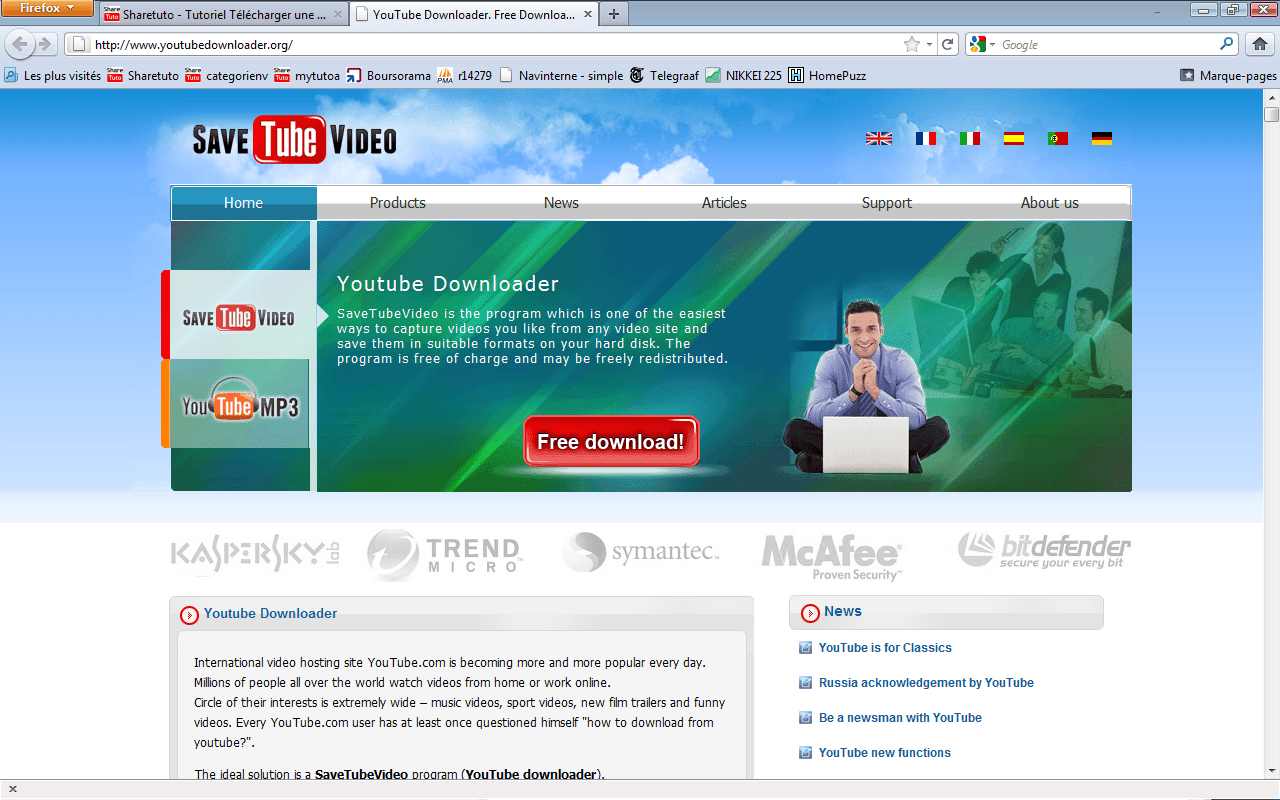
Task: Reload the page with the refresh icon
Action: pos(948,44)
